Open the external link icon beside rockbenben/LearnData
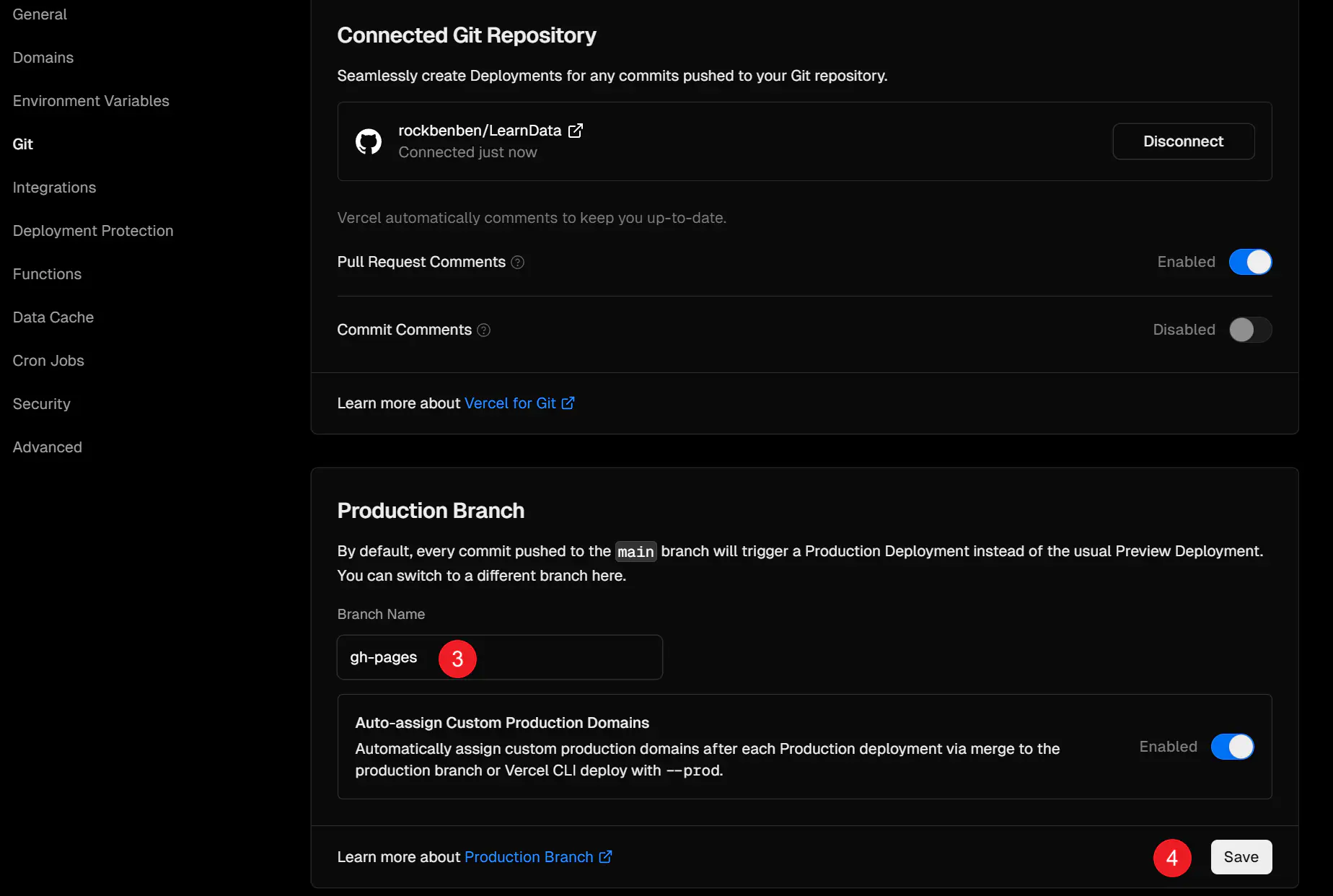 (576, 131)
